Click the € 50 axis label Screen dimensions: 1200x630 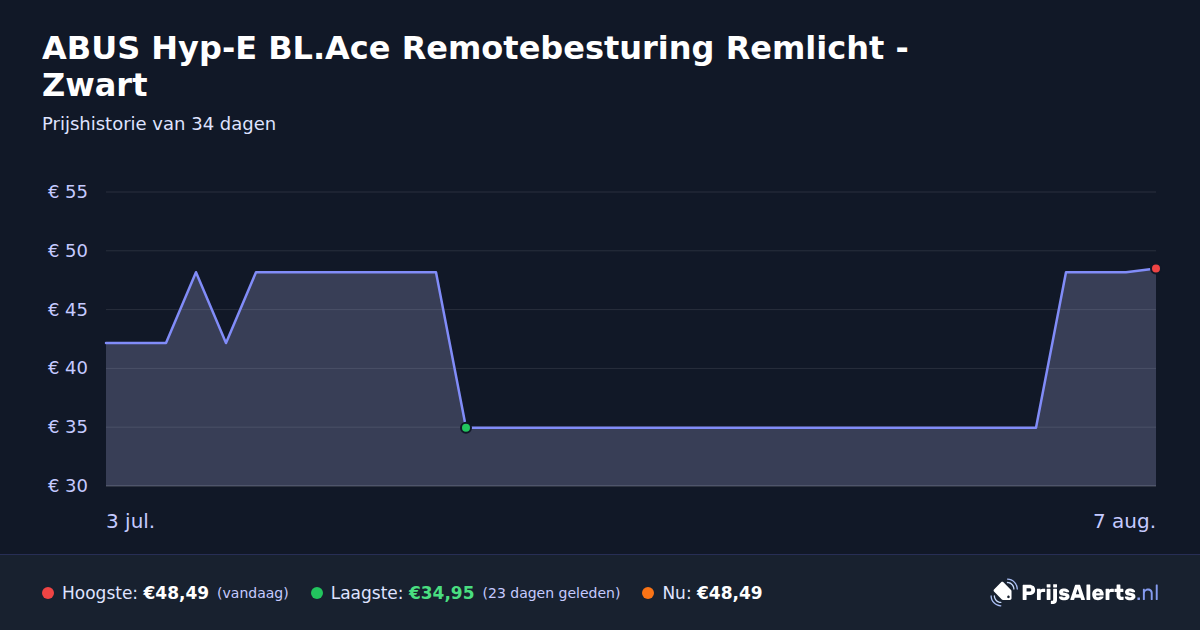[68, 251]
